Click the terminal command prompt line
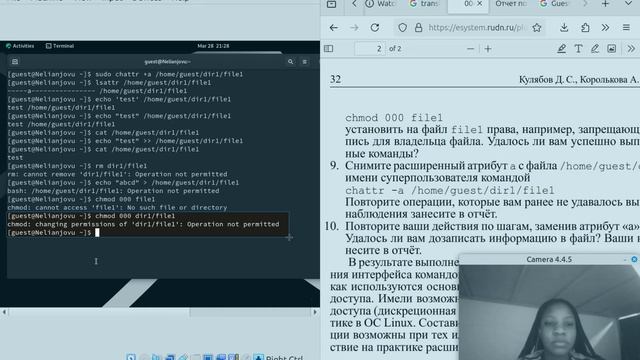 53,233
